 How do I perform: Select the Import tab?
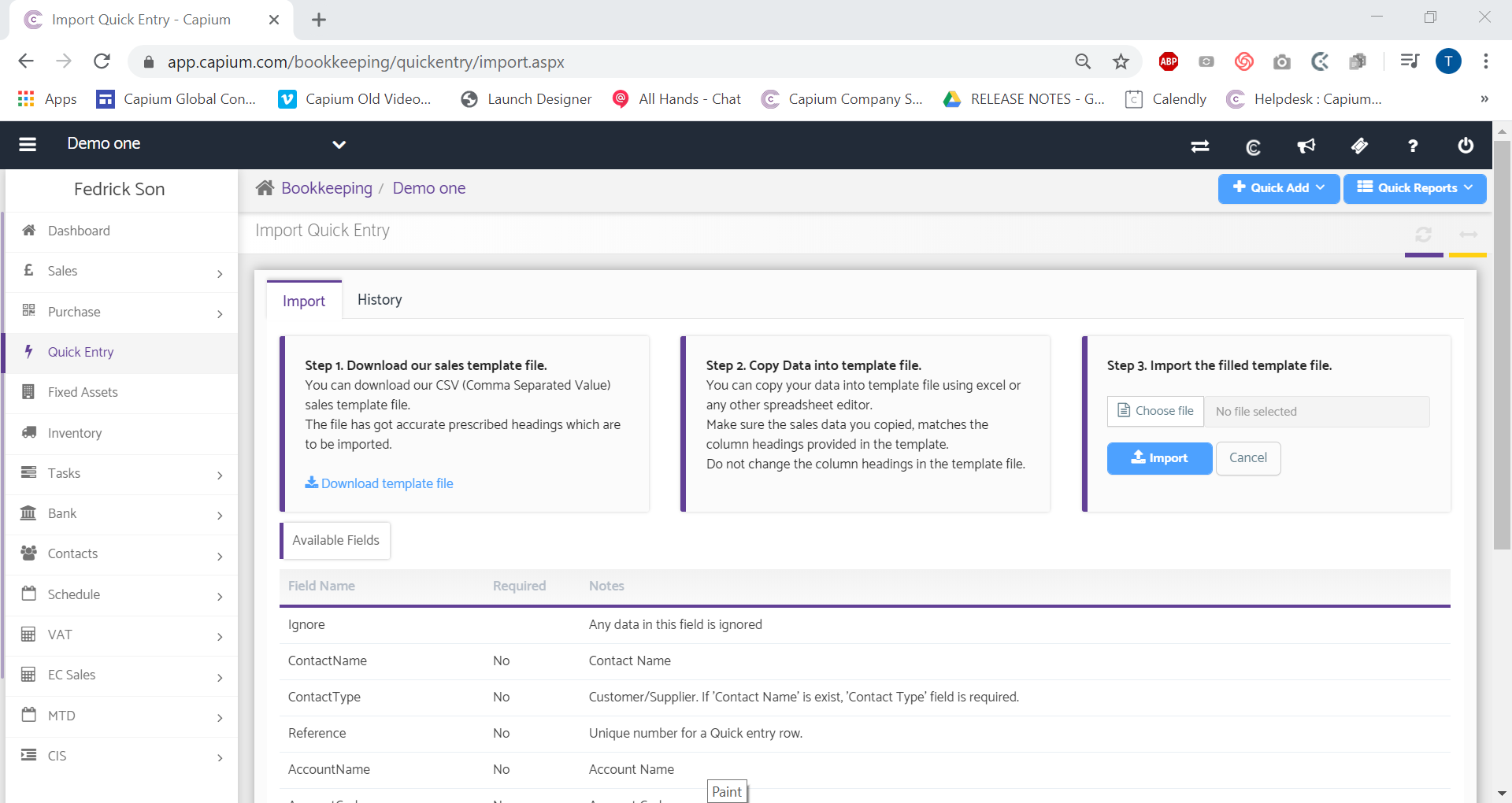coord(304,301)
